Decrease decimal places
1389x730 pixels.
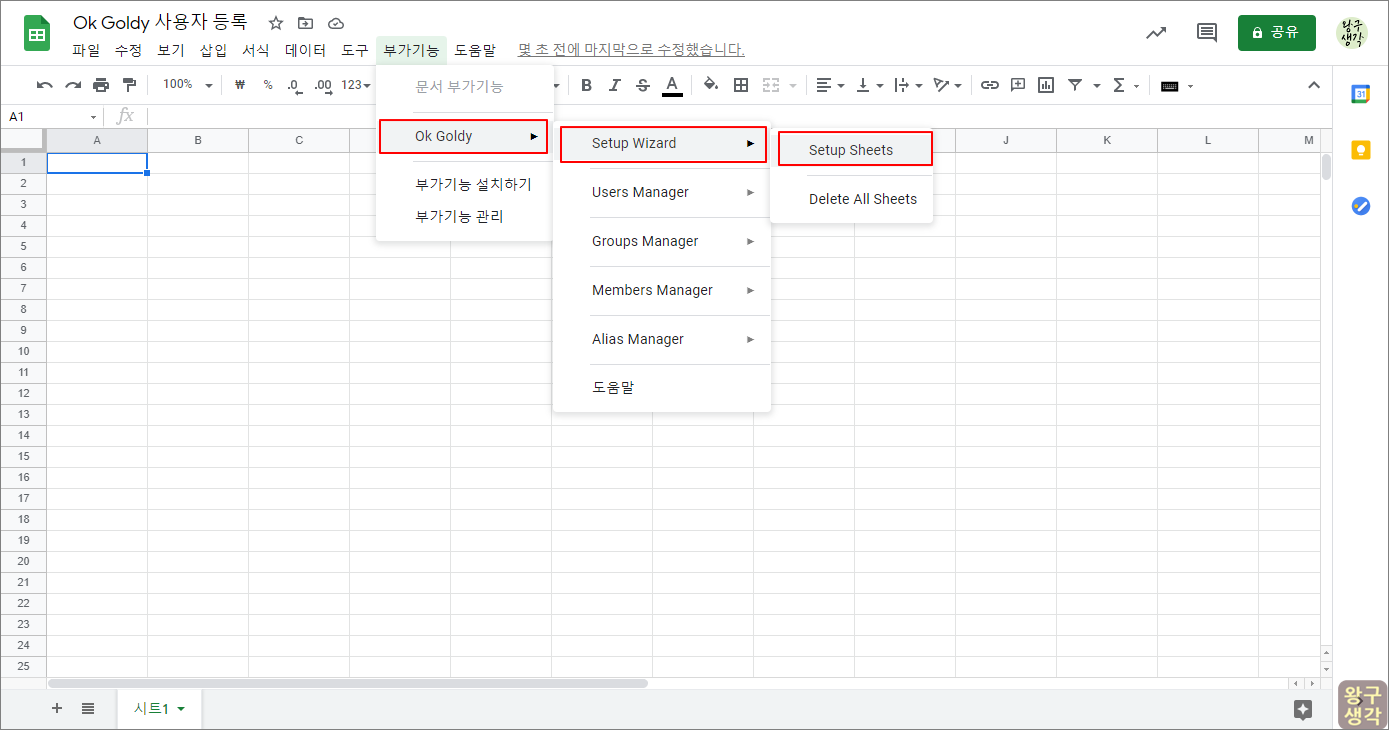[294, 85]
